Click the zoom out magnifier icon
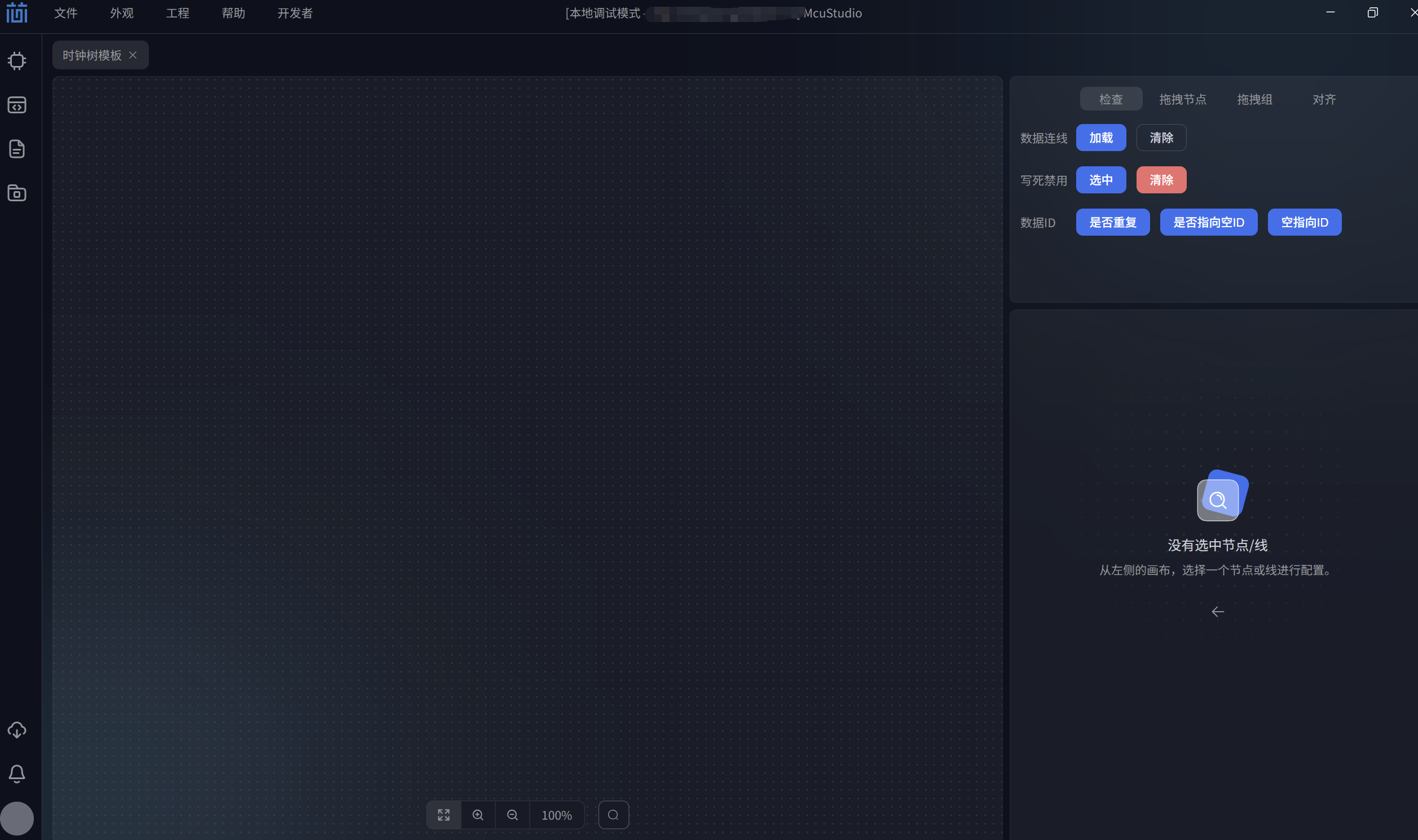Viewport: 1418px width, 840px height. point(513,815)
